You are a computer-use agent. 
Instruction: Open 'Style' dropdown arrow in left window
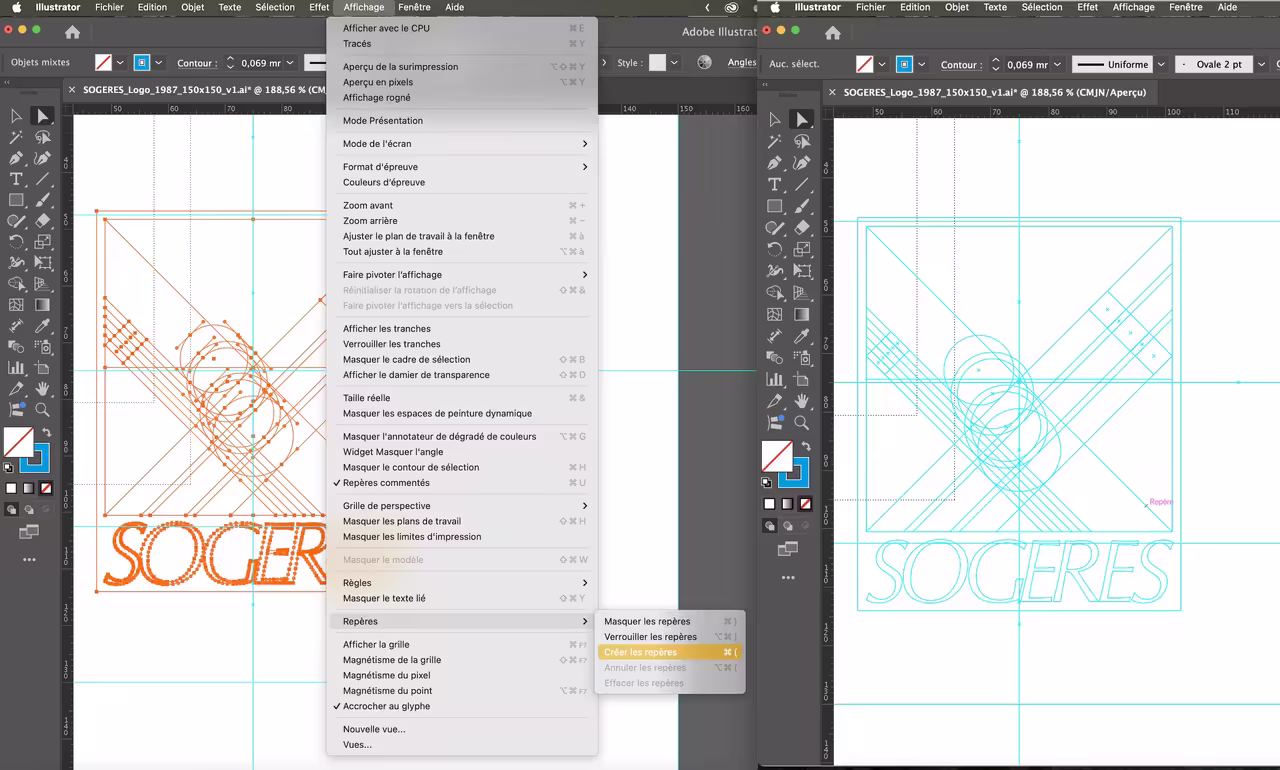tap(674, 63)
